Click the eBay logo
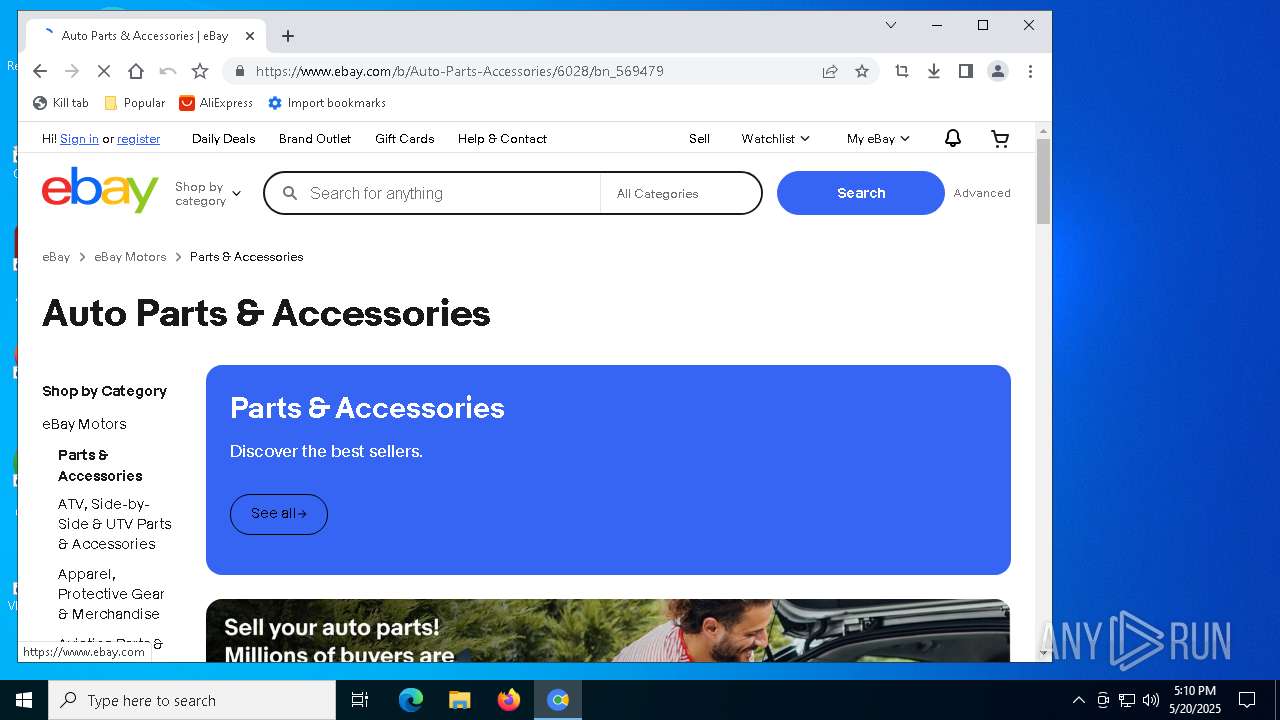Viewport: 1280px width, 720px height. pos(100,190)
